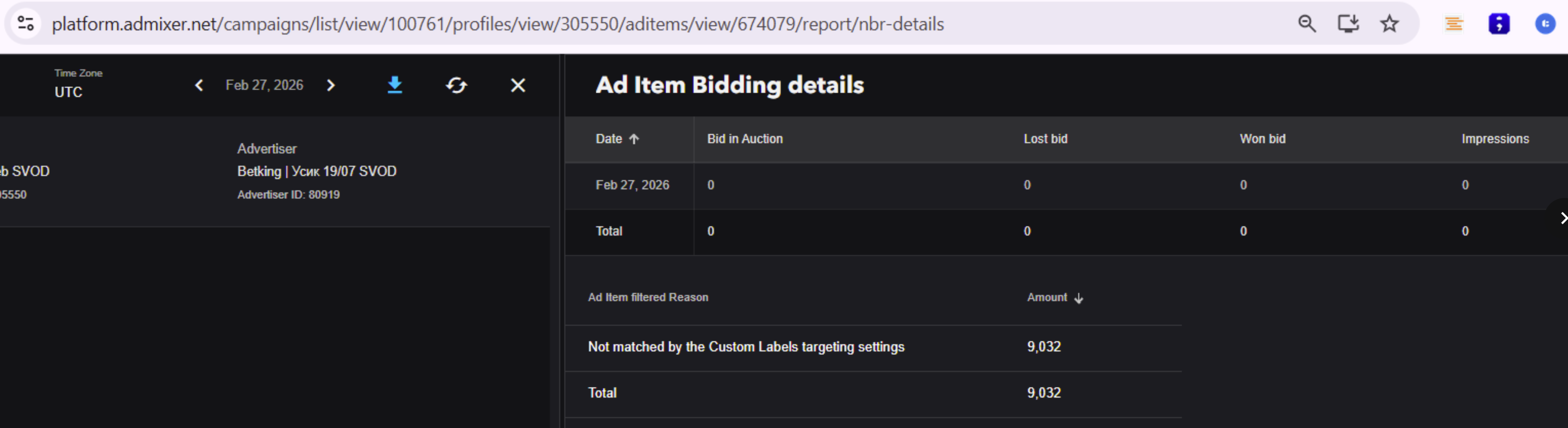The width and height of the screenshot is (1568, 428).
Task: Click the address bar URL
Action: [x=497, y=24]
